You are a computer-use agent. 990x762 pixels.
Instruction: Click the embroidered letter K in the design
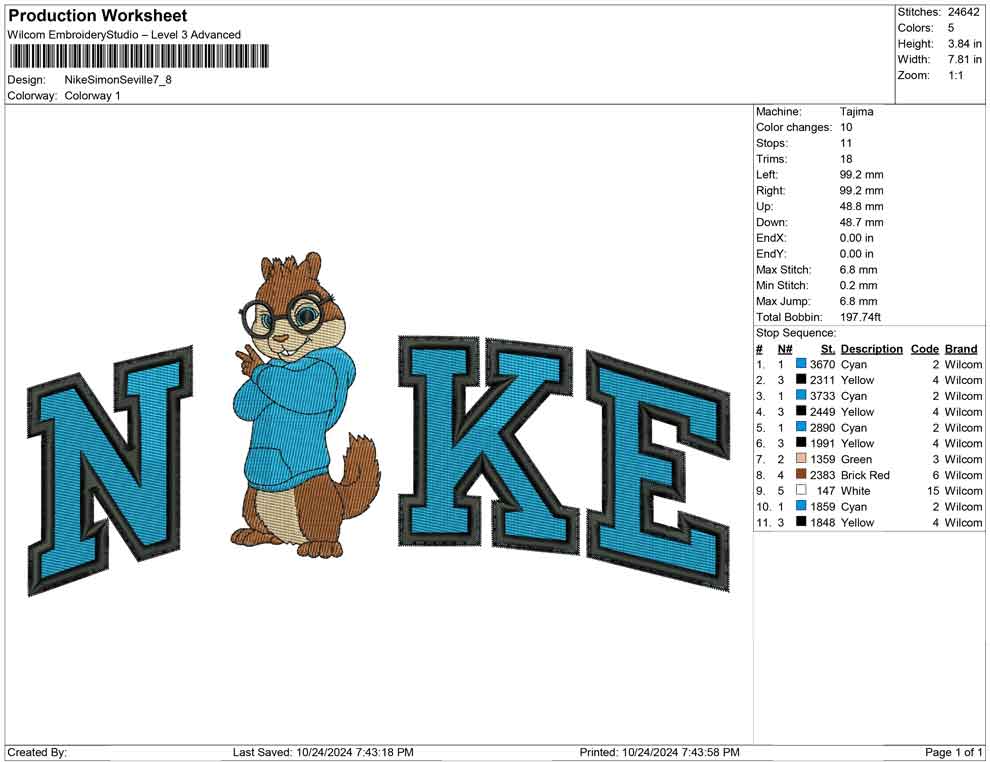(x=488, y=445)
